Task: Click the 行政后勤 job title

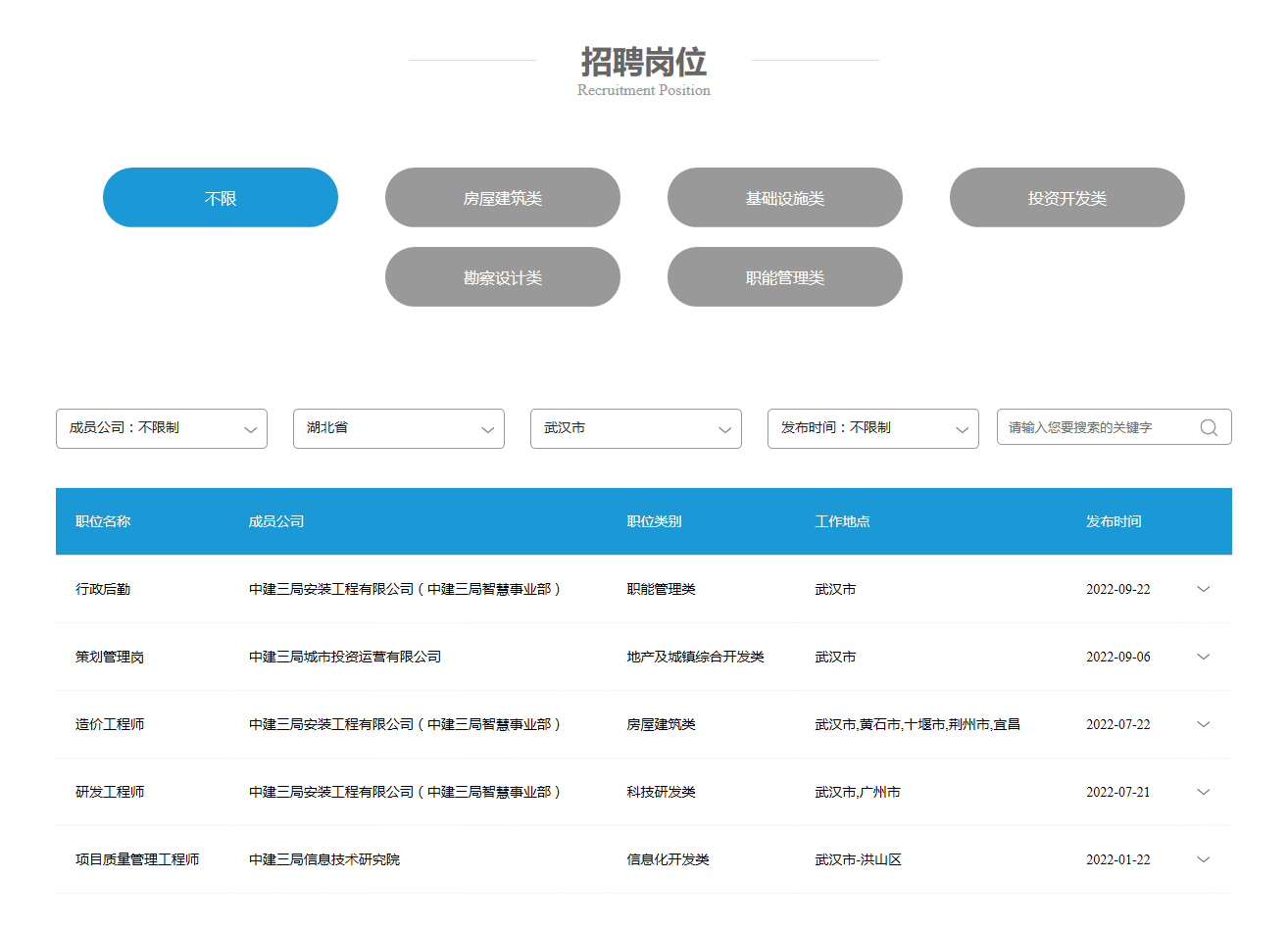Action: [103, 589]
